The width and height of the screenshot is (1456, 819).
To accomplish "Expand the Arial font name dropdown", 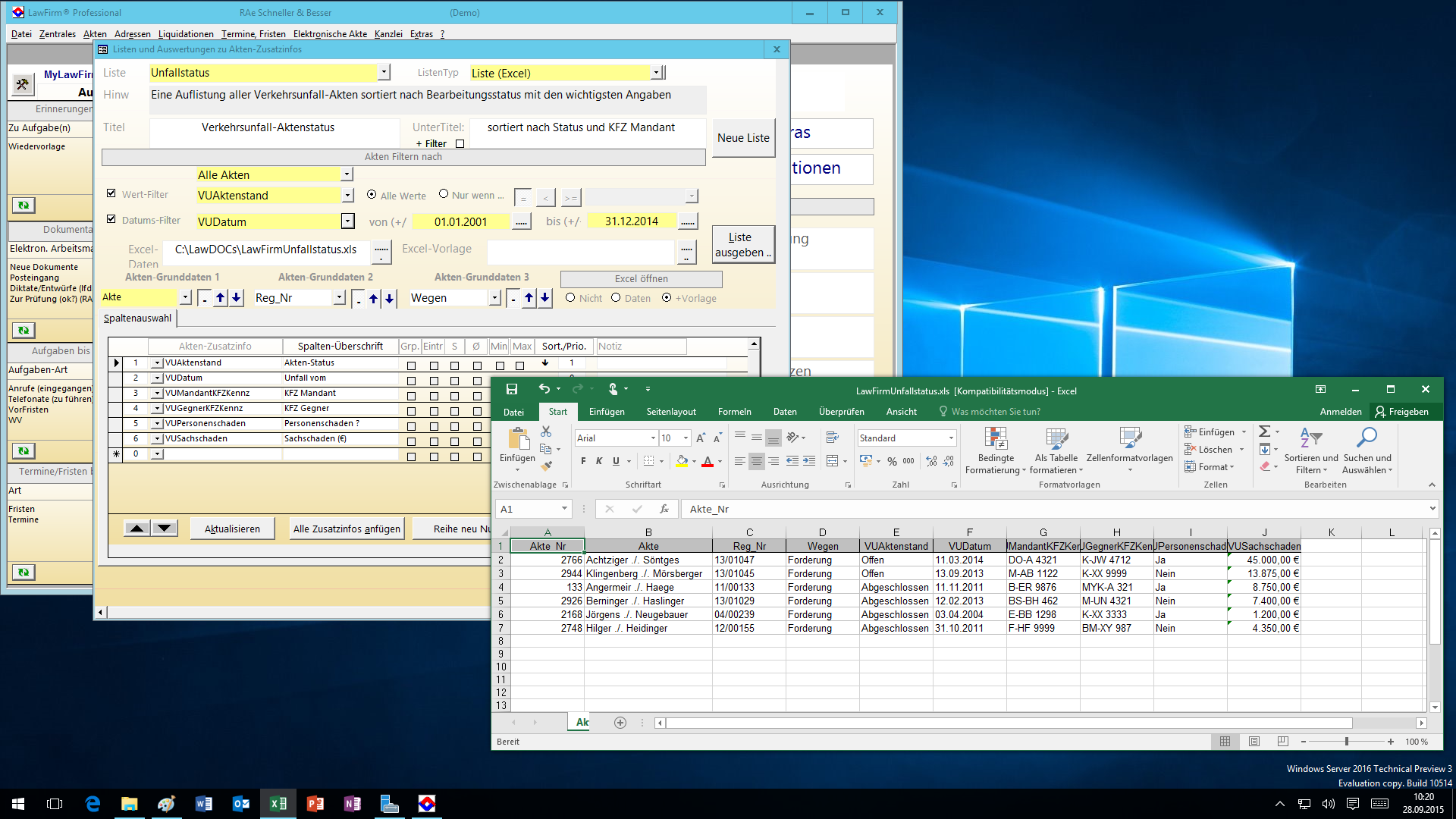I will click(653, 438).
